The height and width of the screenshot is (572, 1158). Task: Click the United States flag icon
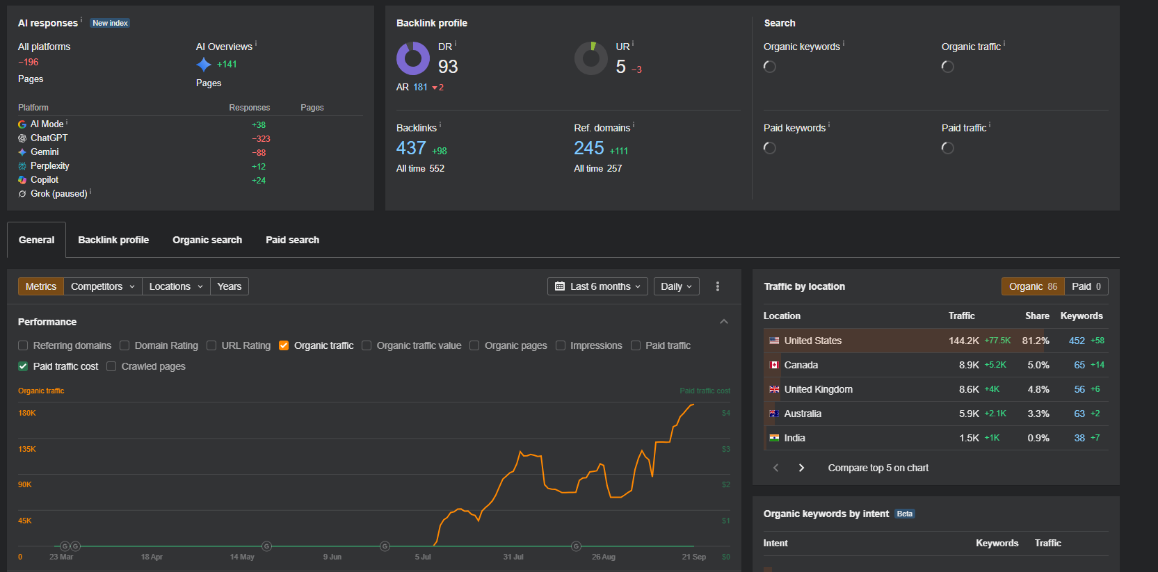pos(774,340)
